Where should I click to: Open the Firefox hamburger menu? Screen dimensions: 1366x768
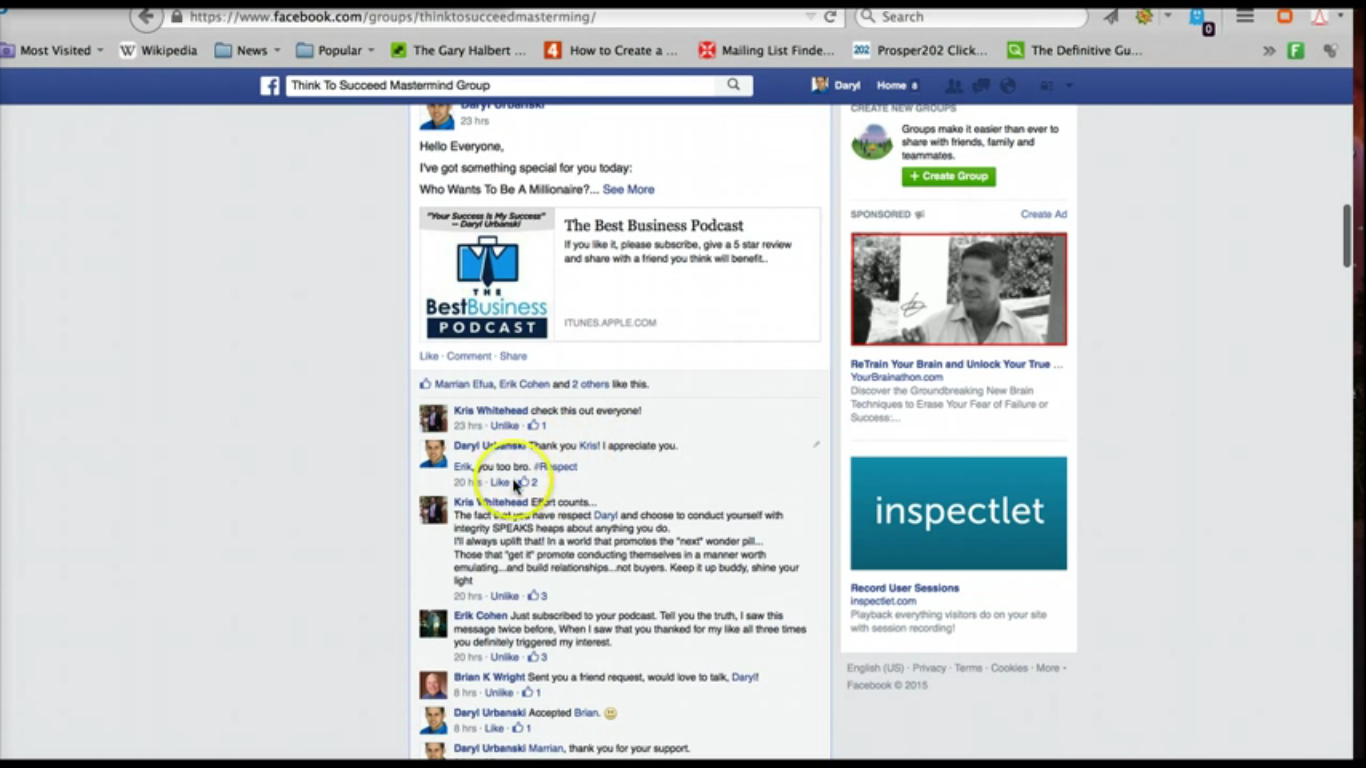coord(1245,17)
